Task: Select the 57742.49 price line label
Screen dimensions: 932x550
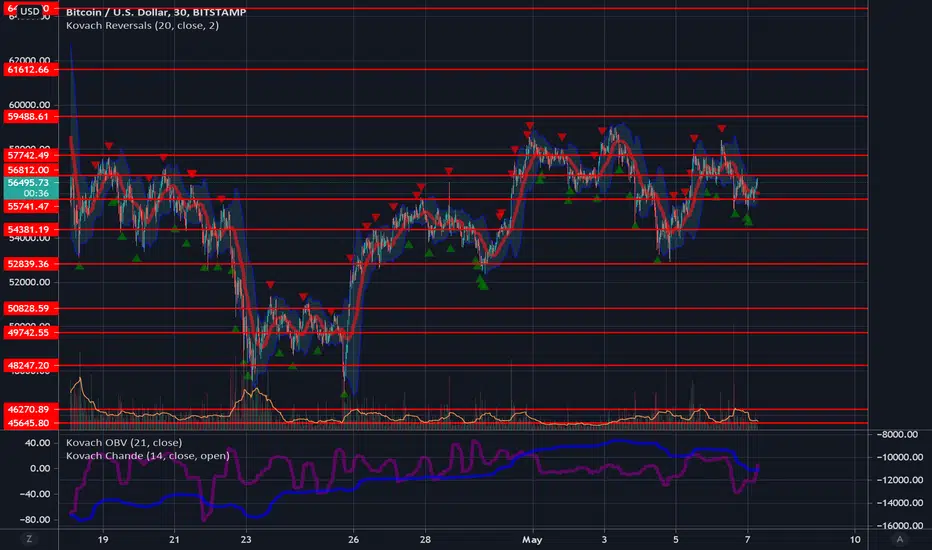Action: [x=31, y=155]
